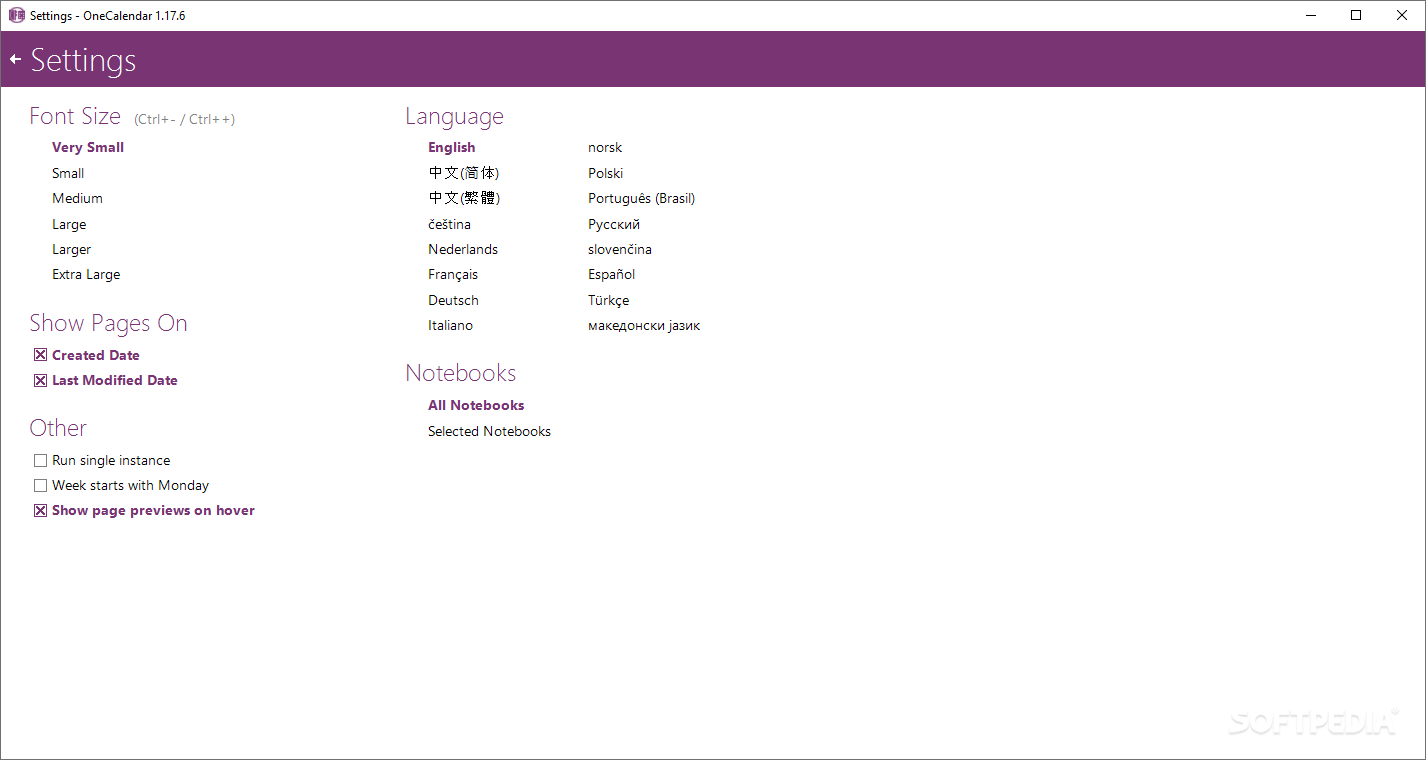
Task: Enable Week starts with Monday
Action: pyautogui.click(x=40, y=485)
